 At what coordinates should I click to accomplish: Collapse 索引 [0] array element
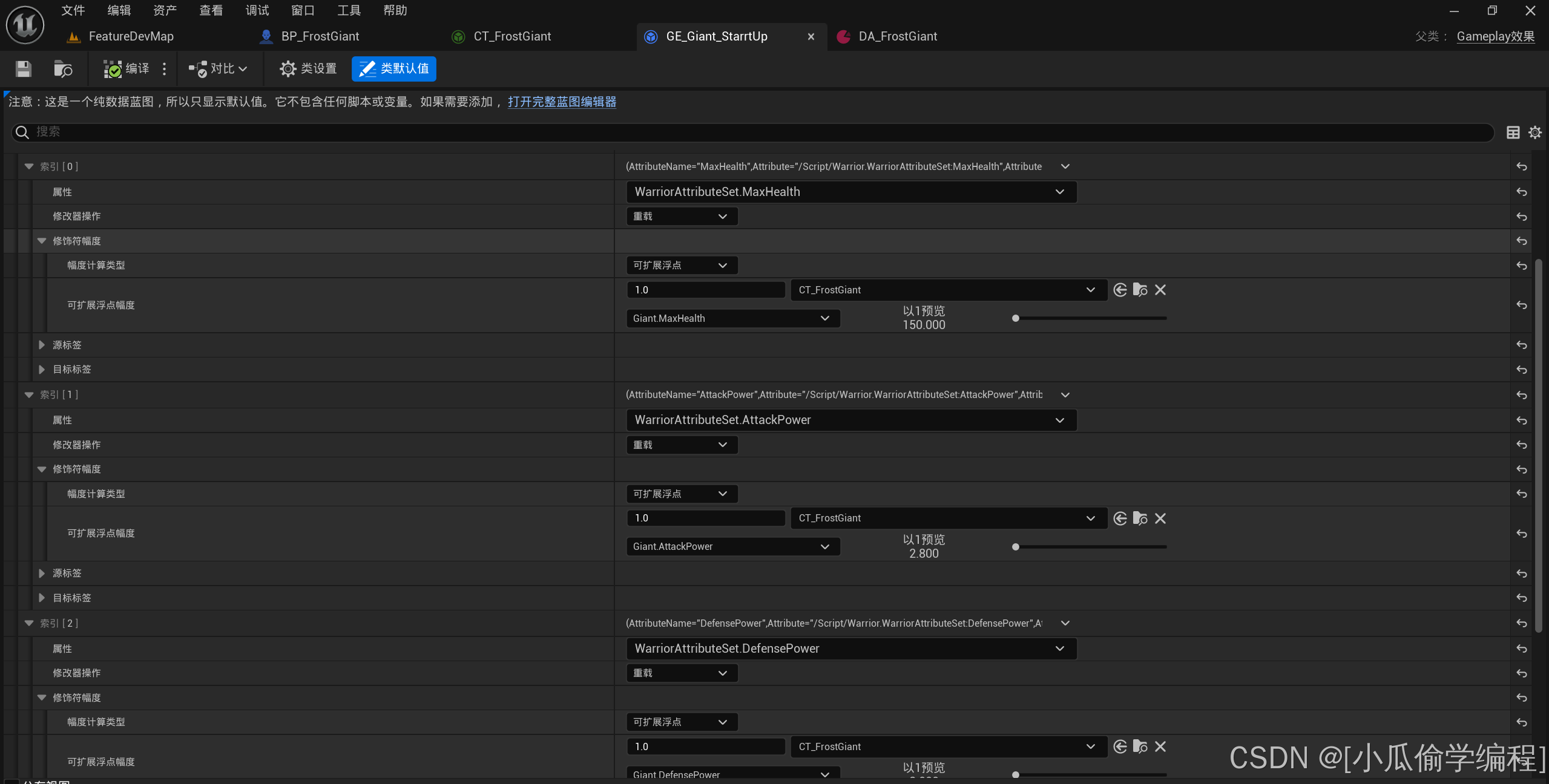28,166
